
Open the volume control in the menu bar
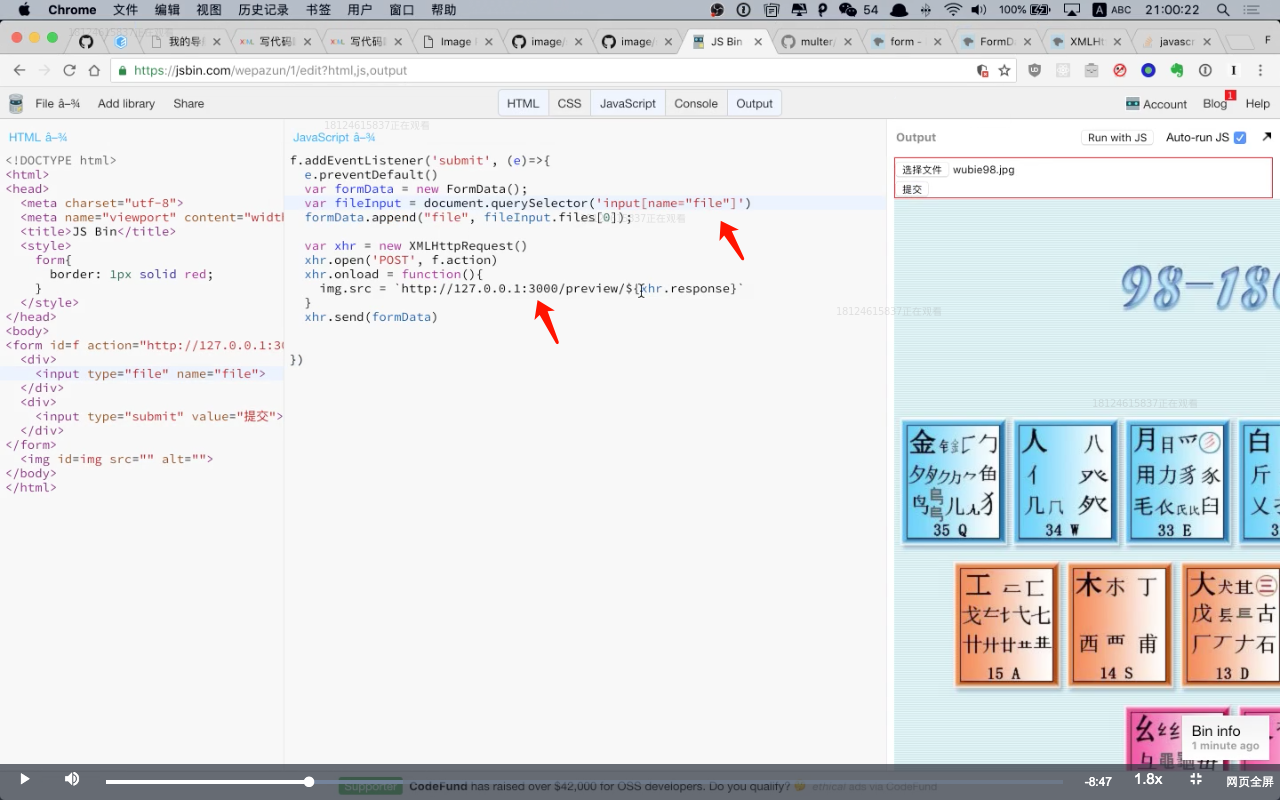(978, 10)
